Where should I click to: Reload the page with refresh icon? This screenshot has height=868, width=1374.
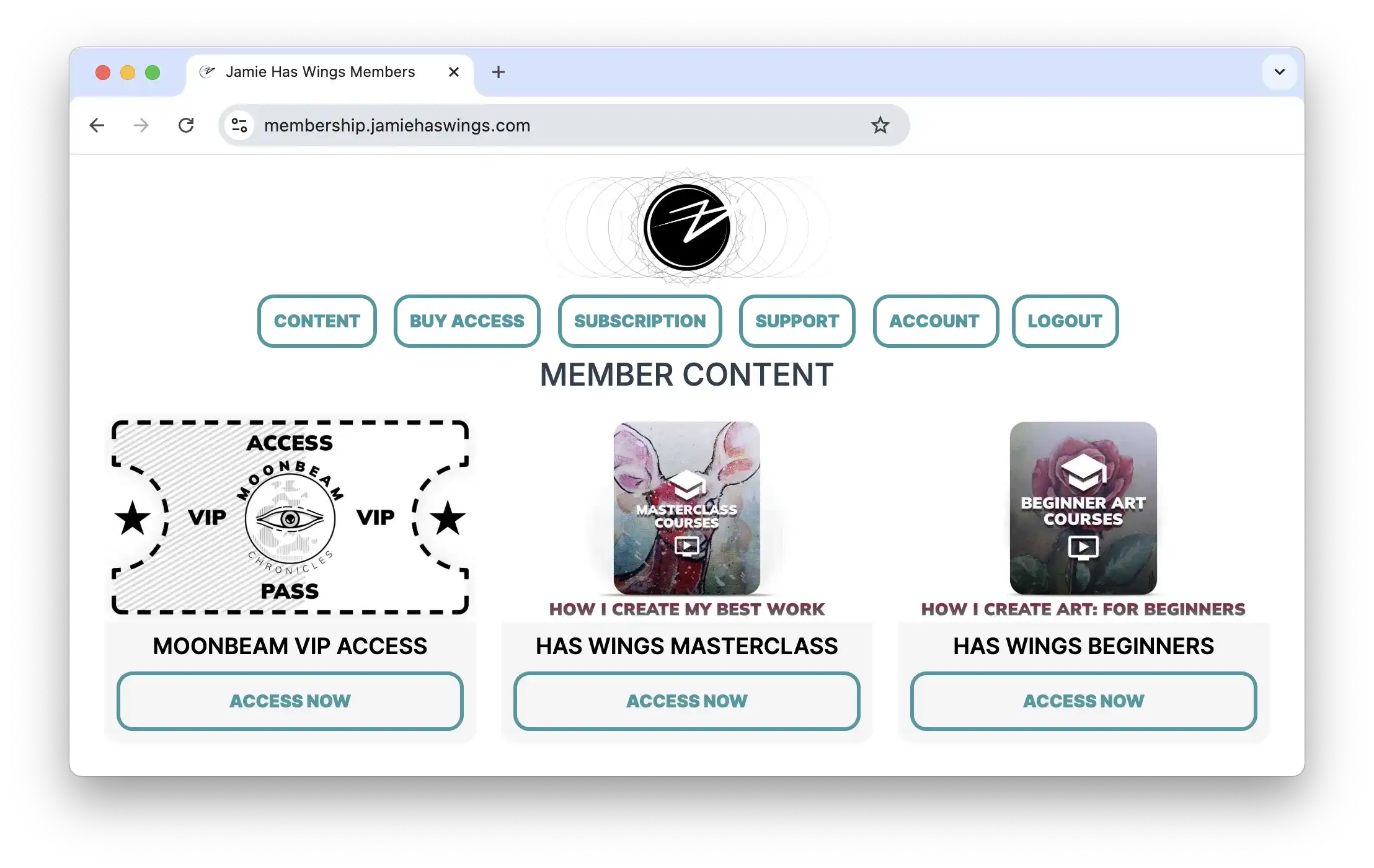(x=186, y=125)
